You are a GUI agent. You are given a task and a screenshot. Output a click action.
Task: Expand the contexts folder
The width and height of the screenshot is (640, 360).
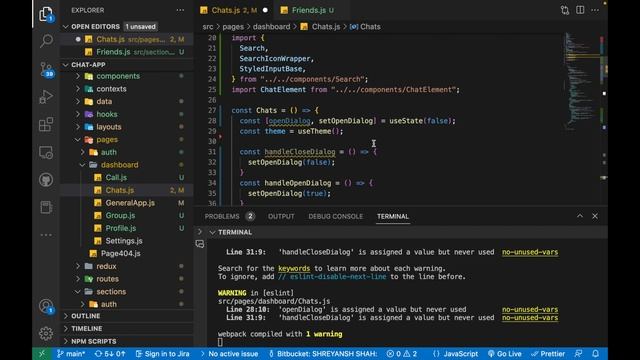coord(127,89)
